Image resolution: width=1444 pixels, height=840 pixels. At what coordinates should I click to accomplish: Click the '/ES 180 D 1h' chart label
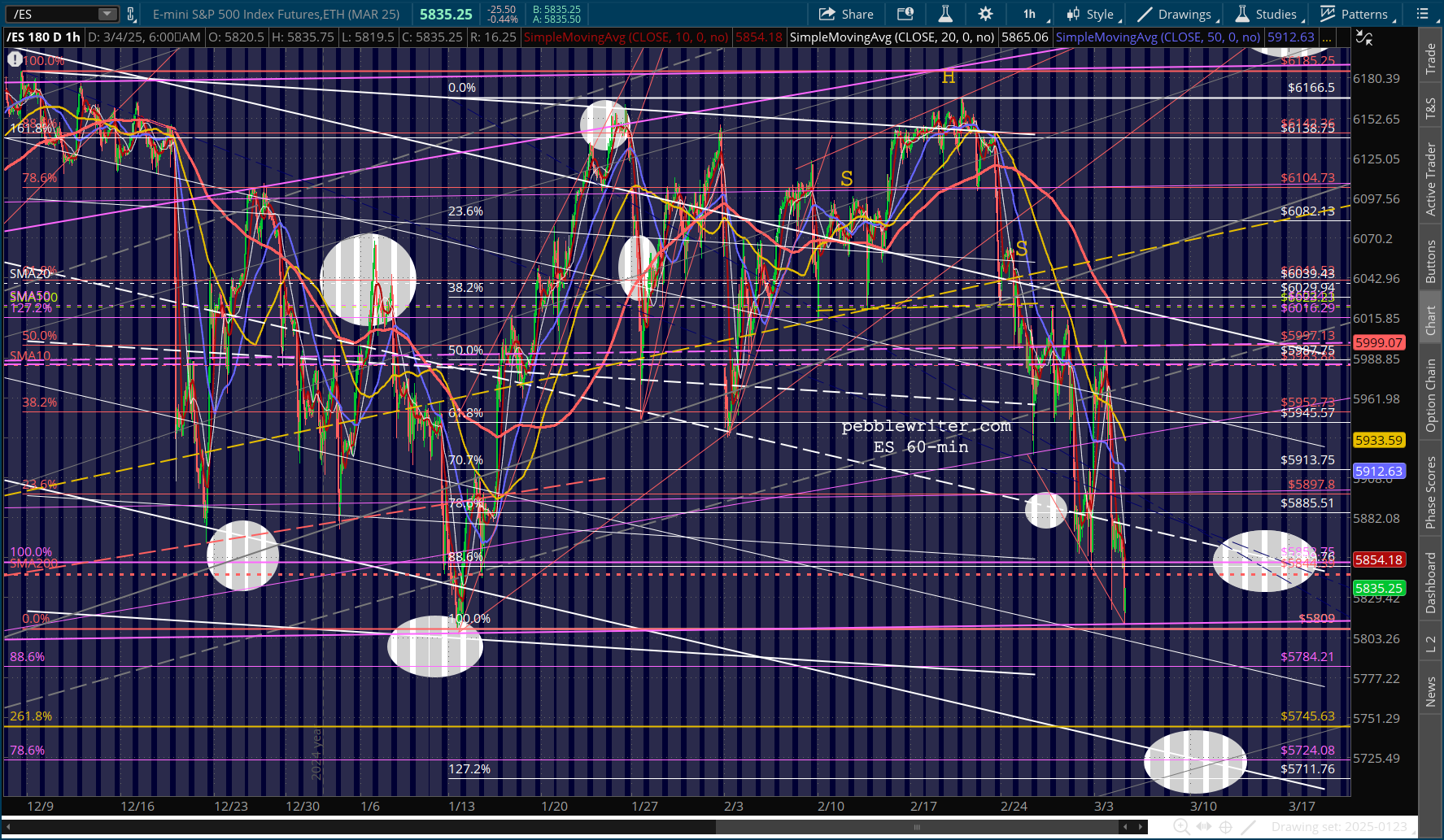[43, 37]
